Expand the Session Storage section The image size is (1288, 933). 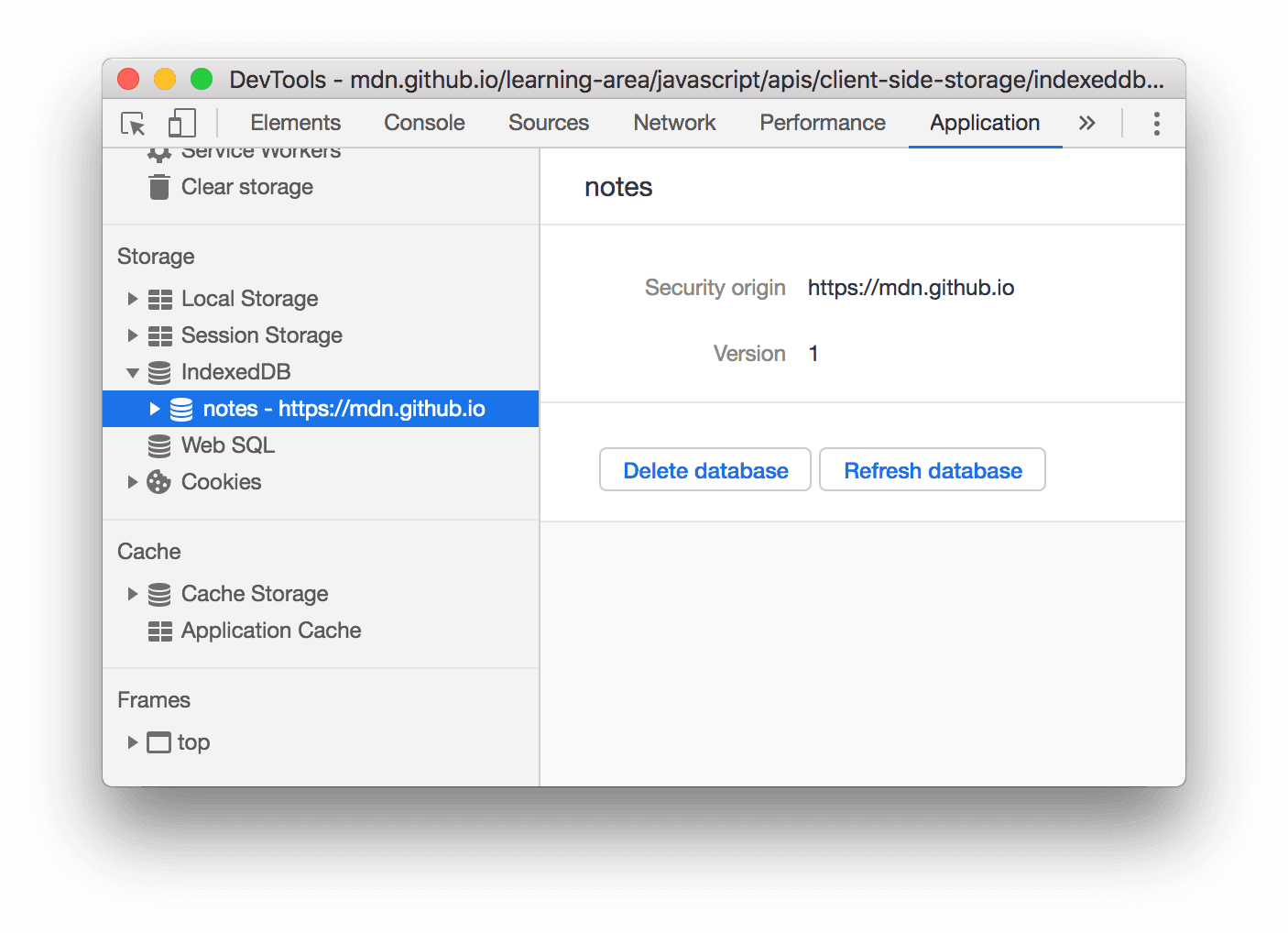pos(132,335)
